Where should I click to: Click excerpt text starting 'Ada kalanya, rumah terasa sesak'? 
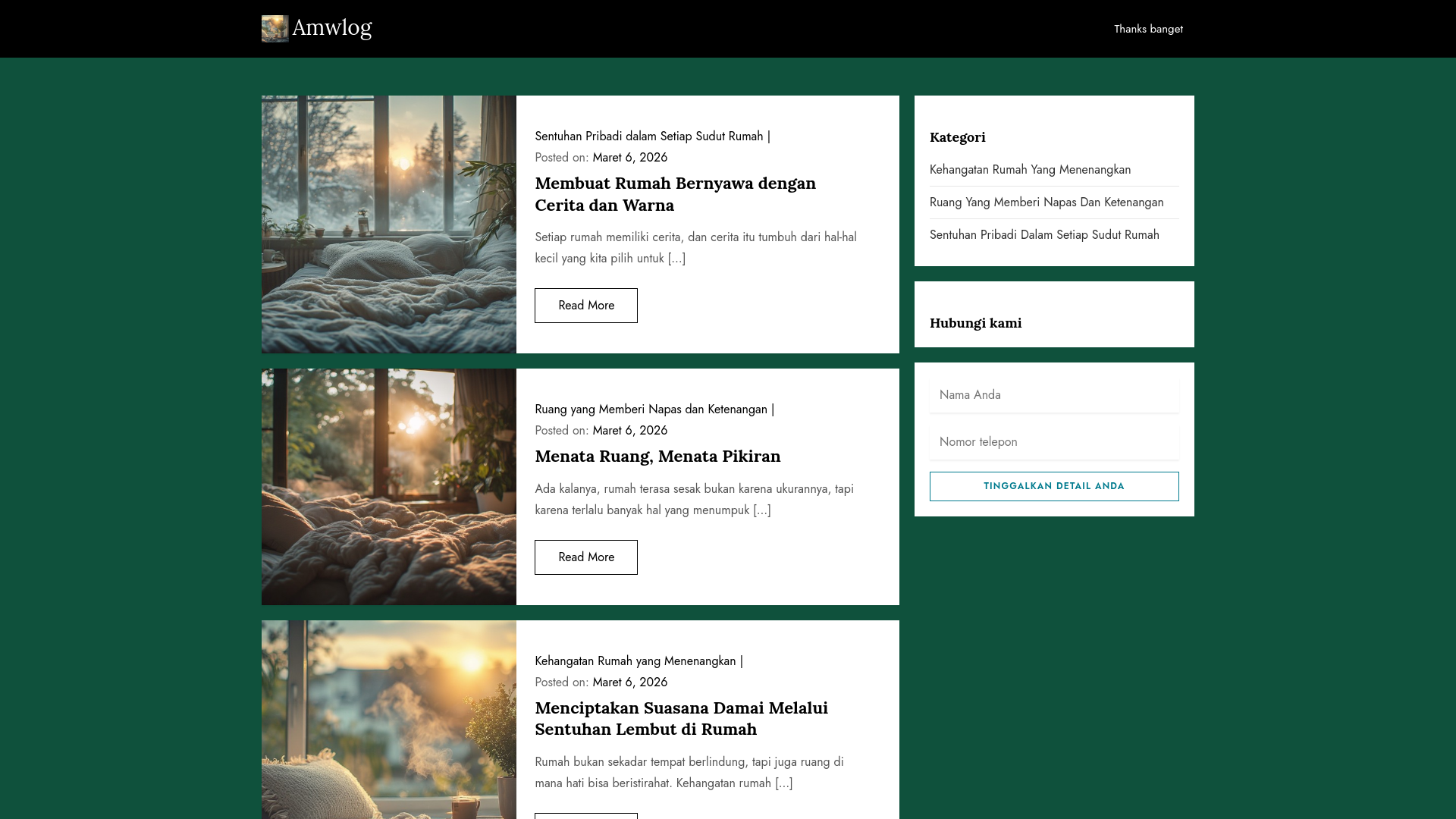click(x=694, y=500)
